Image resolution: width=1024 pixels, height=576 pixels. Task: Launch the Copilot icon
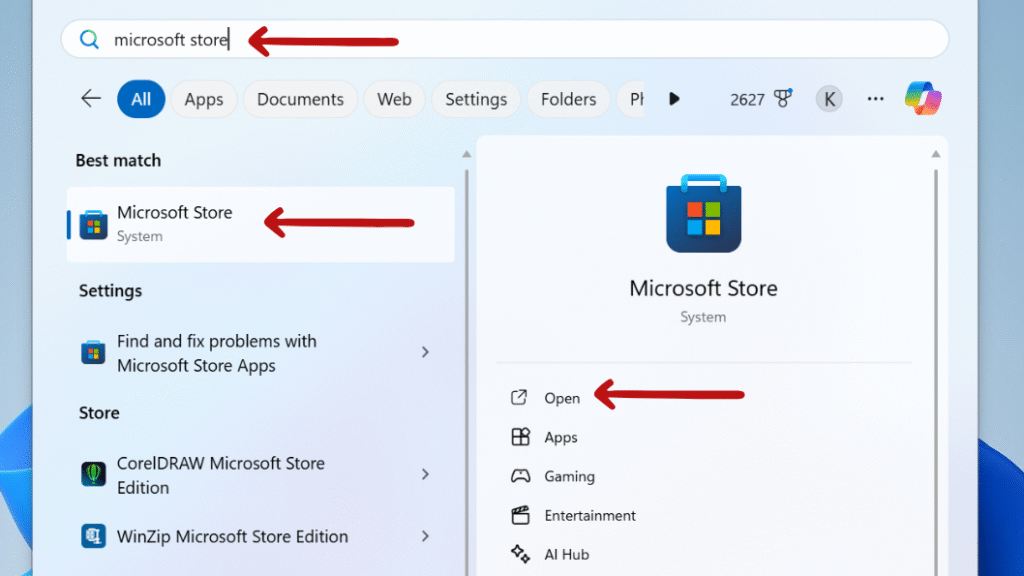[923, 99]
